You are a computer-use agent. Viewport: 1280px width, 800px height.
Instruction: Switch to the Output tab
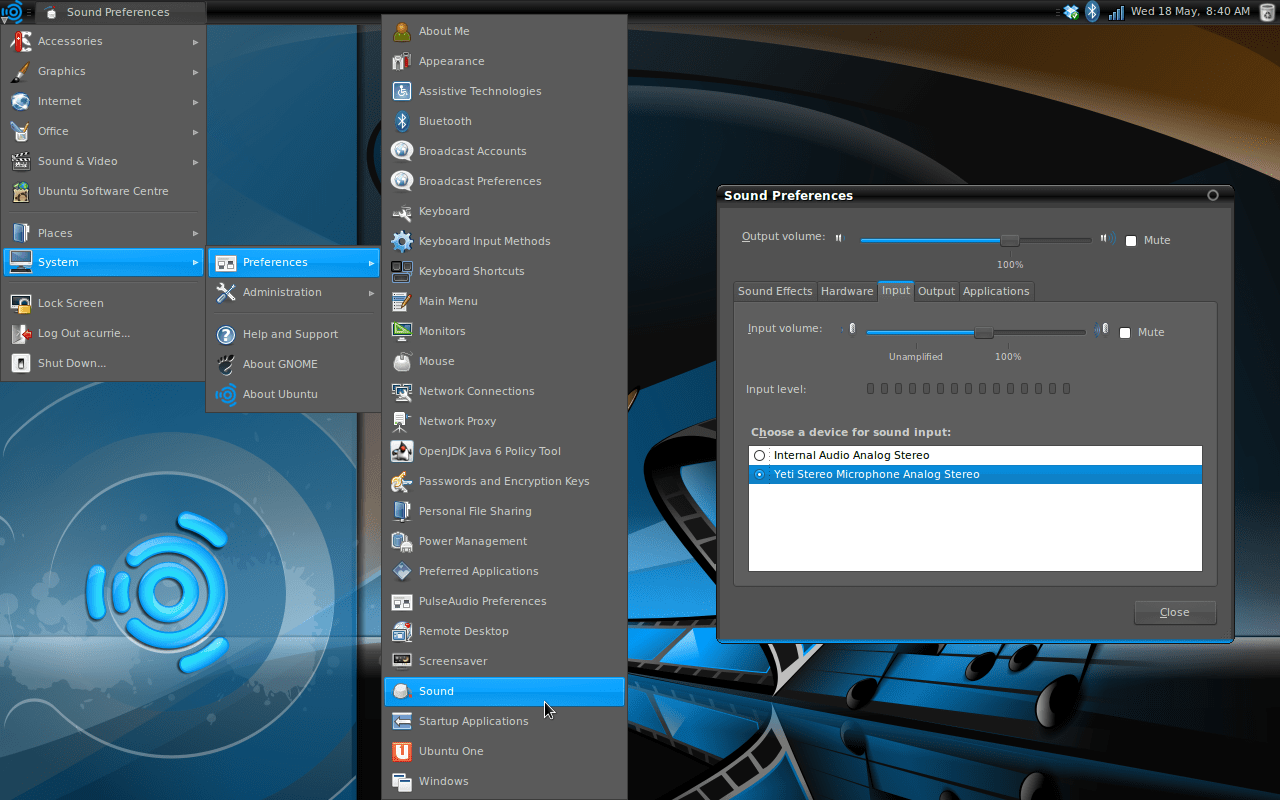click(936, 291)
